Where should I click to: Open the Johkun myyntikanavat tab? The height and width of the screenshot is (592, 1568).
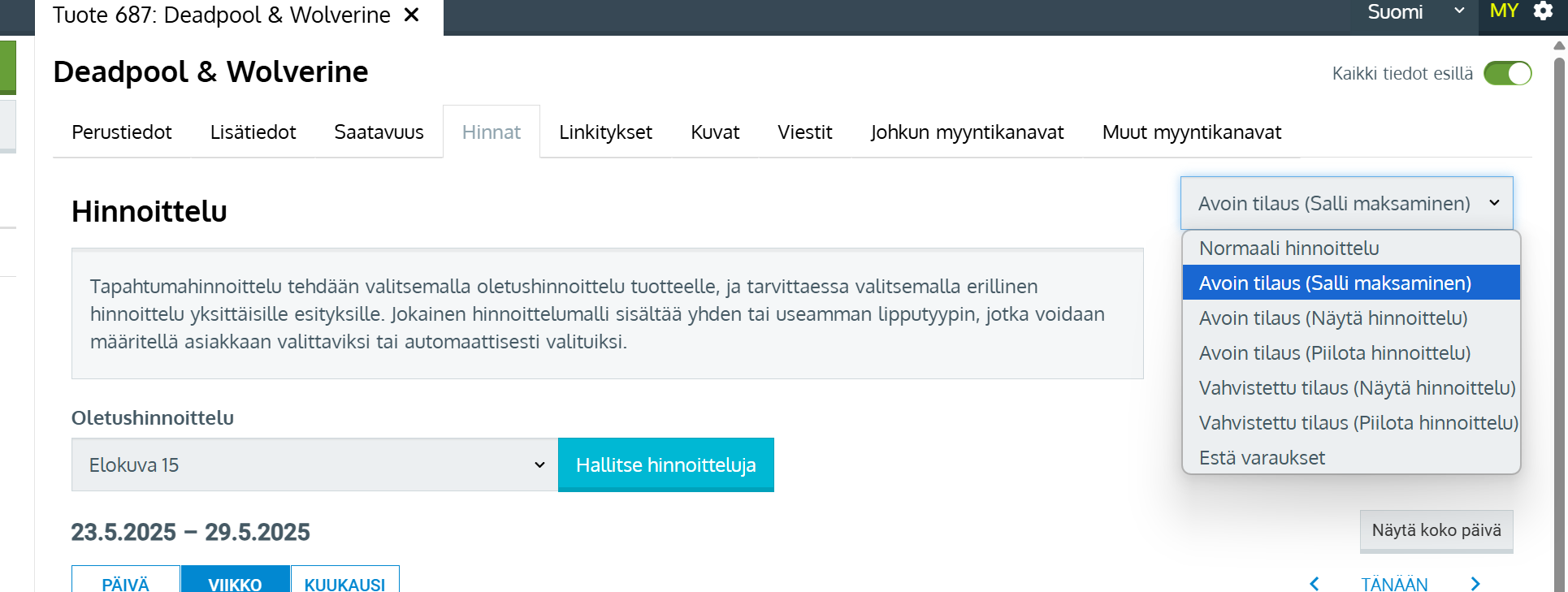(967, 132)
